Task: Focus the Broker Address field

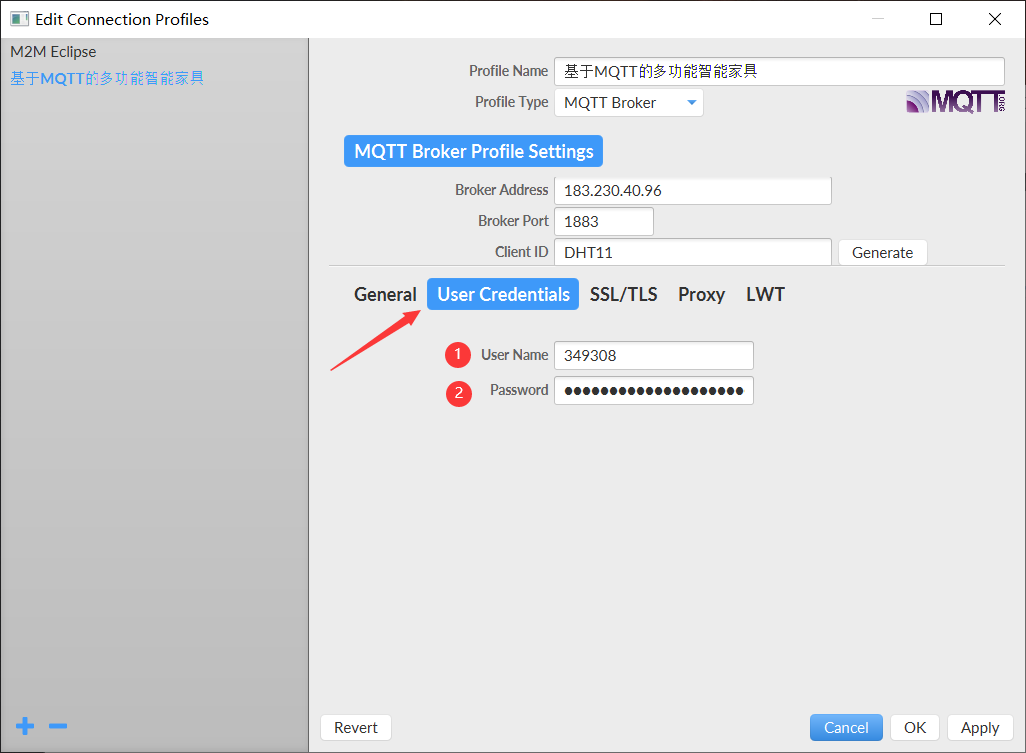Action: (x=693, y=190)
